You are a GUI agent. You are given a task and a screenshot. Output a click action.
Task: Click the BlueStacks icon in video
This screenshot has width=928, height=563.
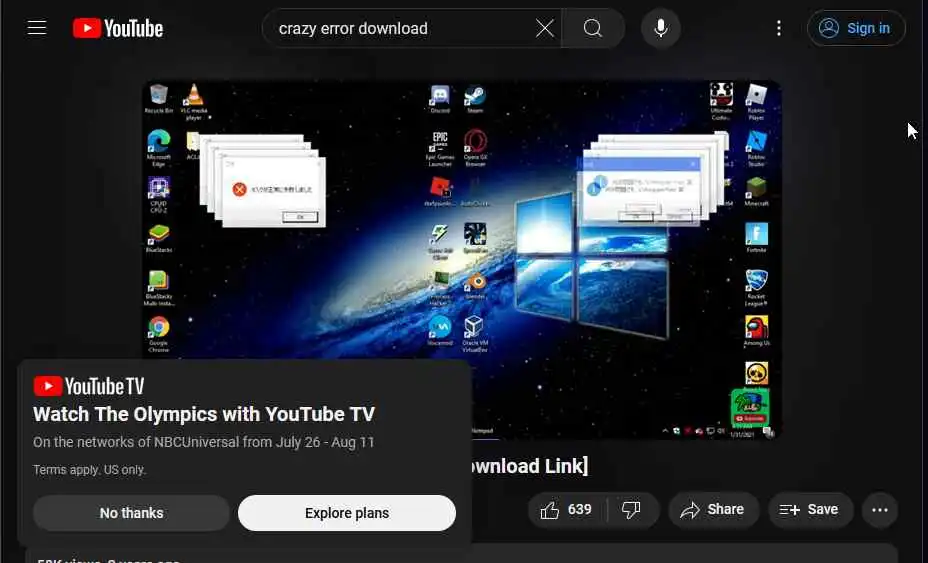click(159, 238)
